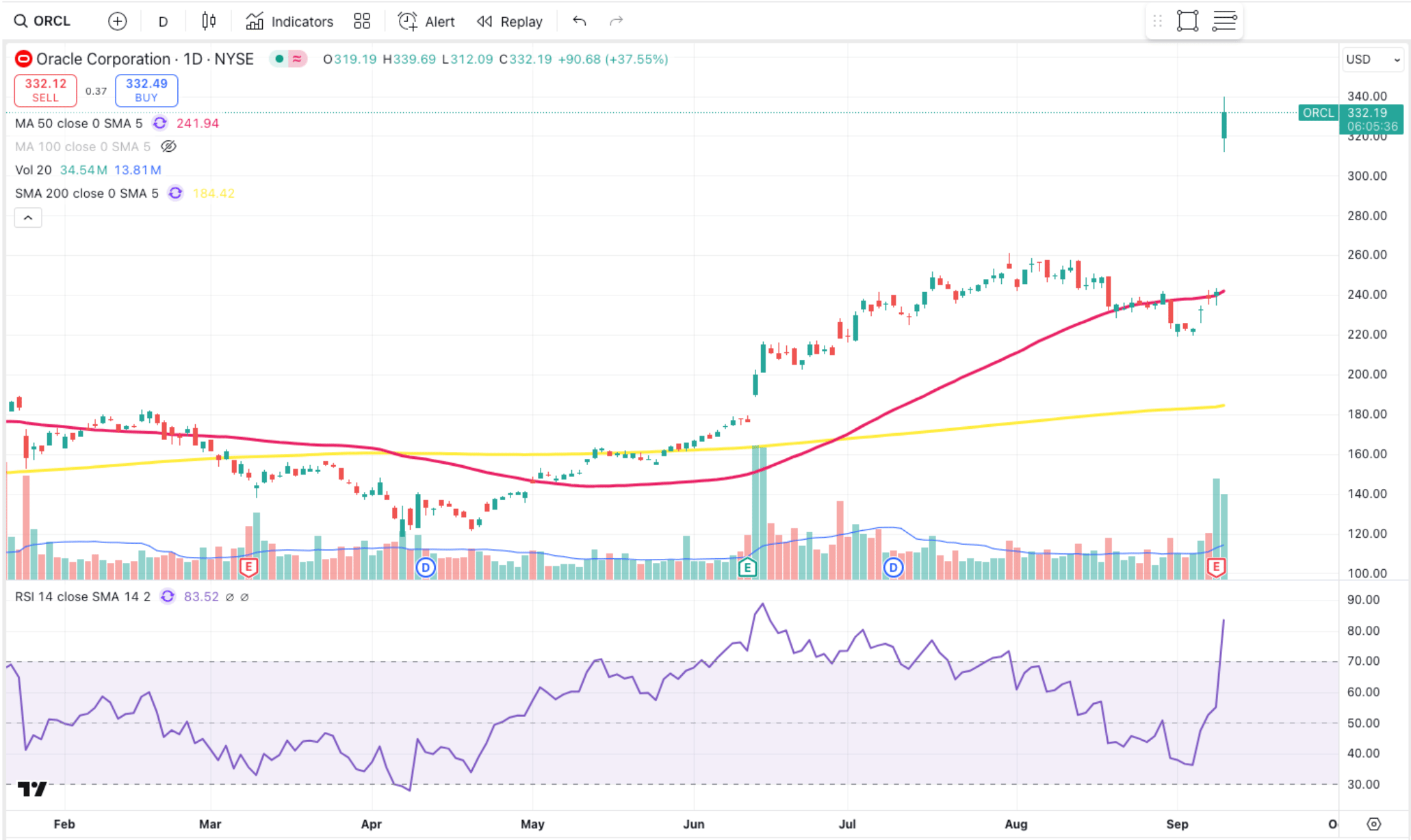1411x840 pixels.
Task: Open the Indicators dialog
Action: (289, 21)
